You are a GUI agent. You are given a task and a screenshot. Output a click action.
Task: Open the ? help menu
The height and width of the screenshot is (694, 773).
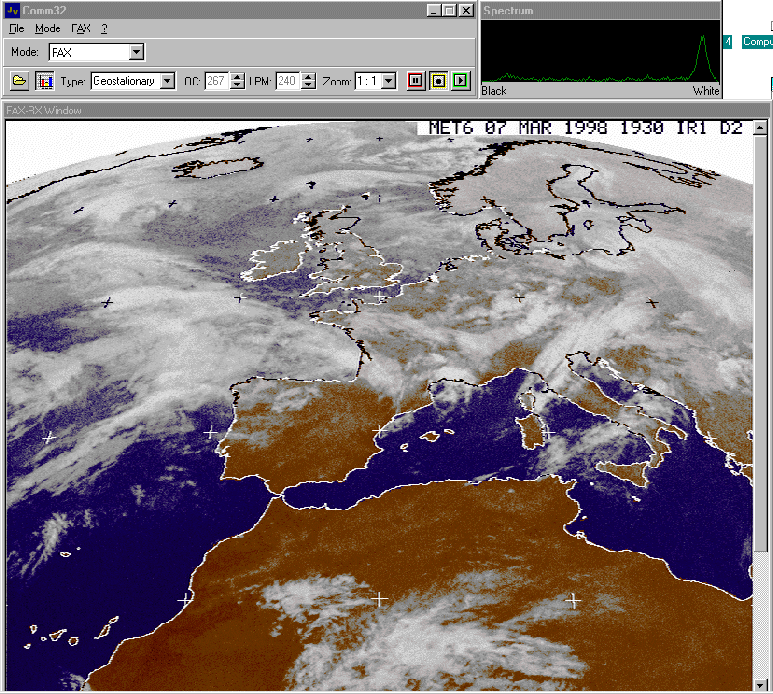click(104, 29)
